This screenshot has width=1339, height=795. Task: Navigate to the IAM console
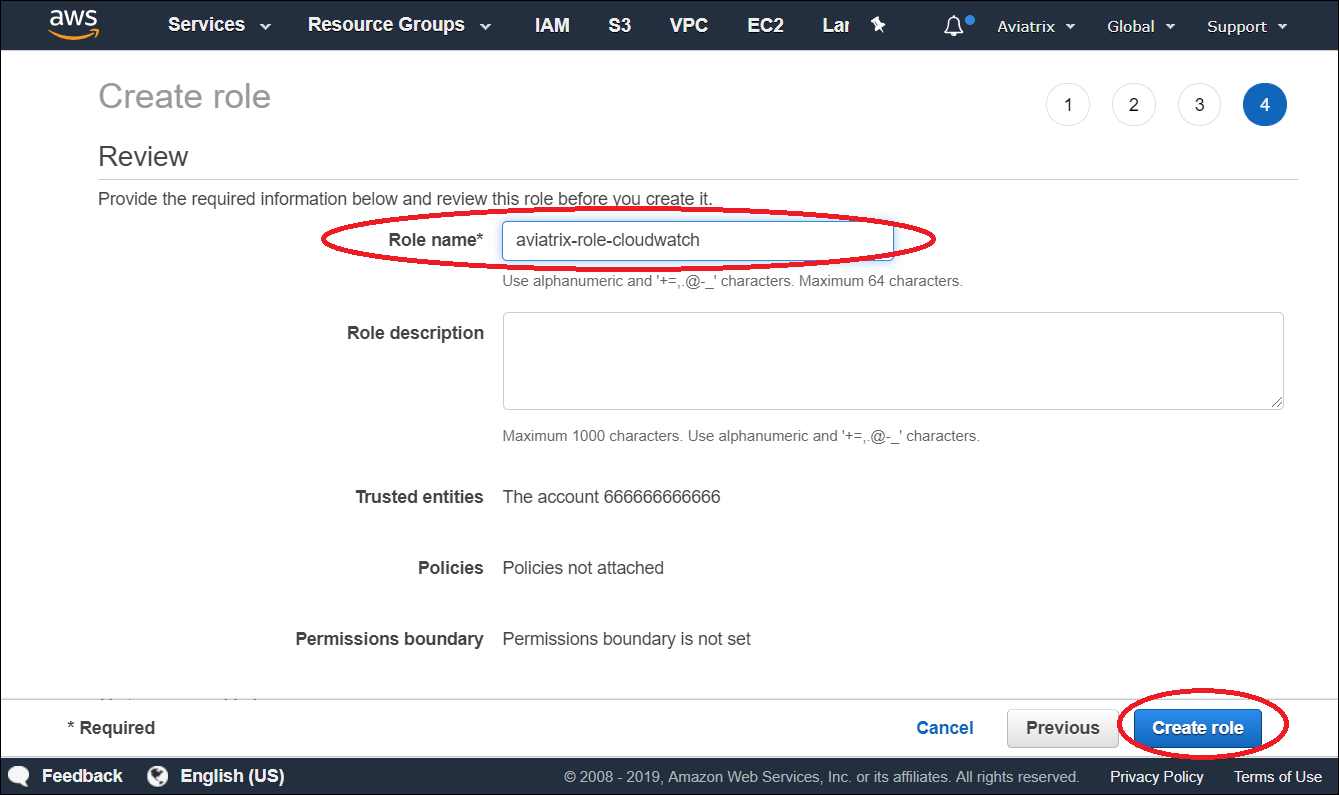coord(552,25)
